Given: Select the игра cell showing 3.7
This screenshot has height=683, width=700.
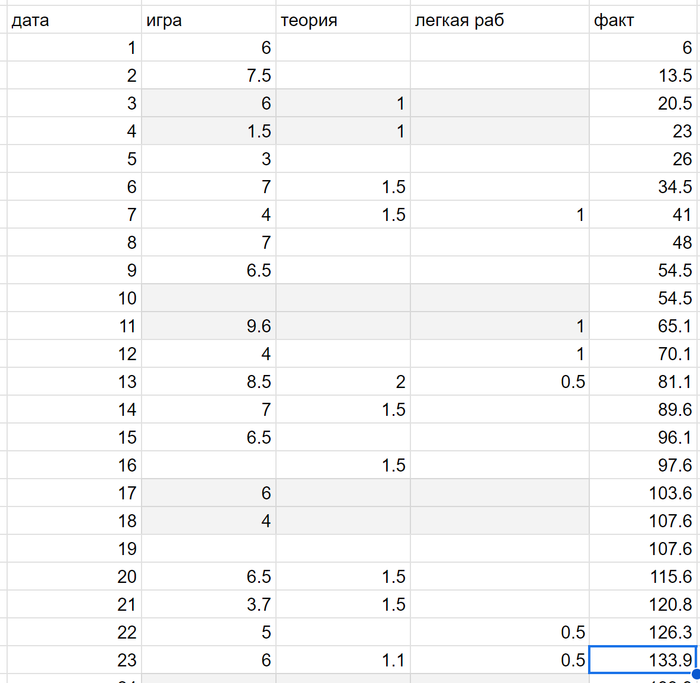Looking at the screenshot, I should pos(208,603).
